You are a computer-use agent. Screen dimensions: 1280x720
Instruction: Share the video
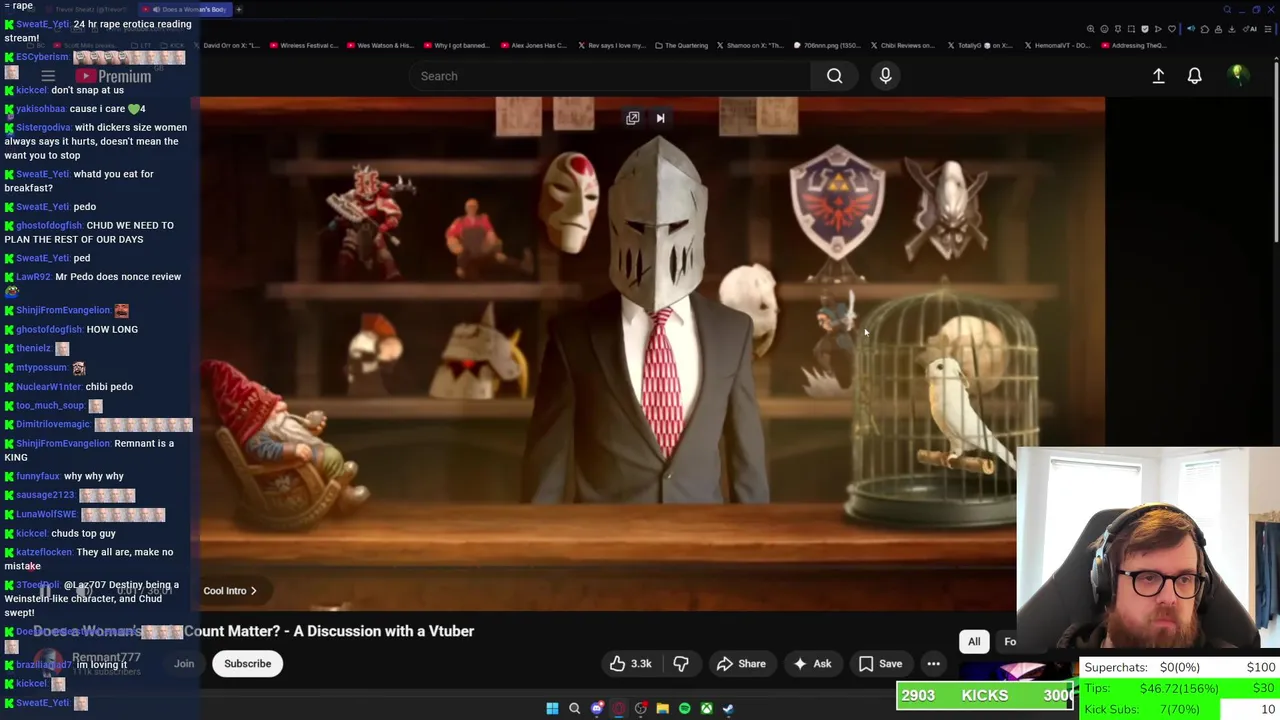[741, 664]
